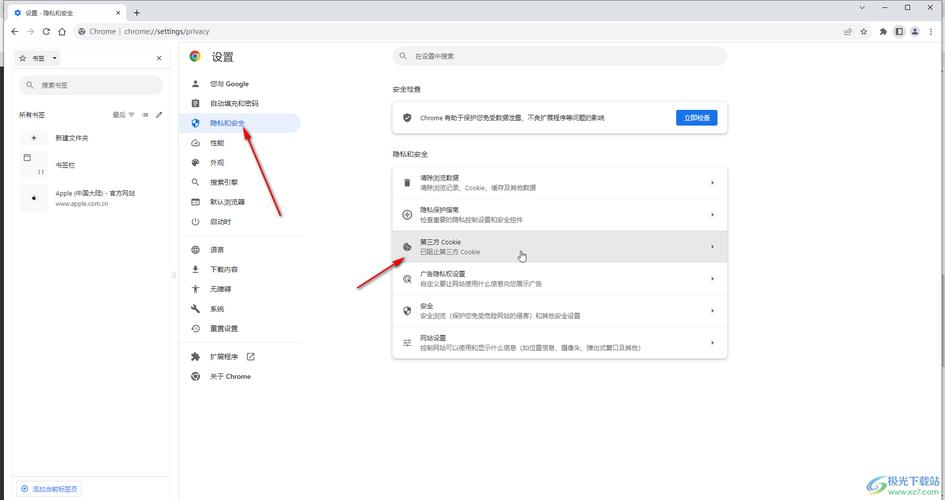Open 默认浏览器 settings section

240,202
